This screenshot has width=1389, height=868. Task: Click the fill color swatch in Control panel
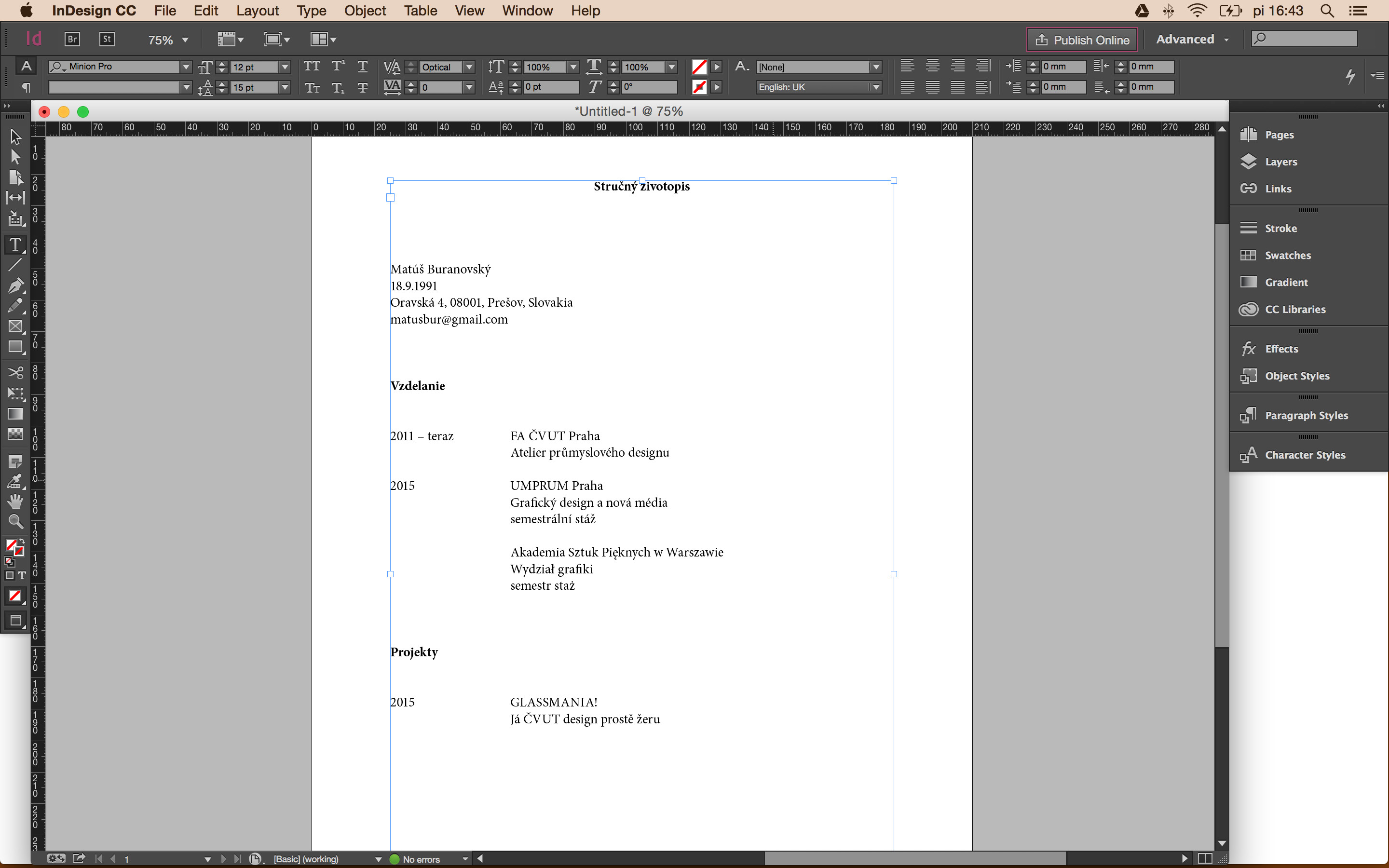click(699, 67)
